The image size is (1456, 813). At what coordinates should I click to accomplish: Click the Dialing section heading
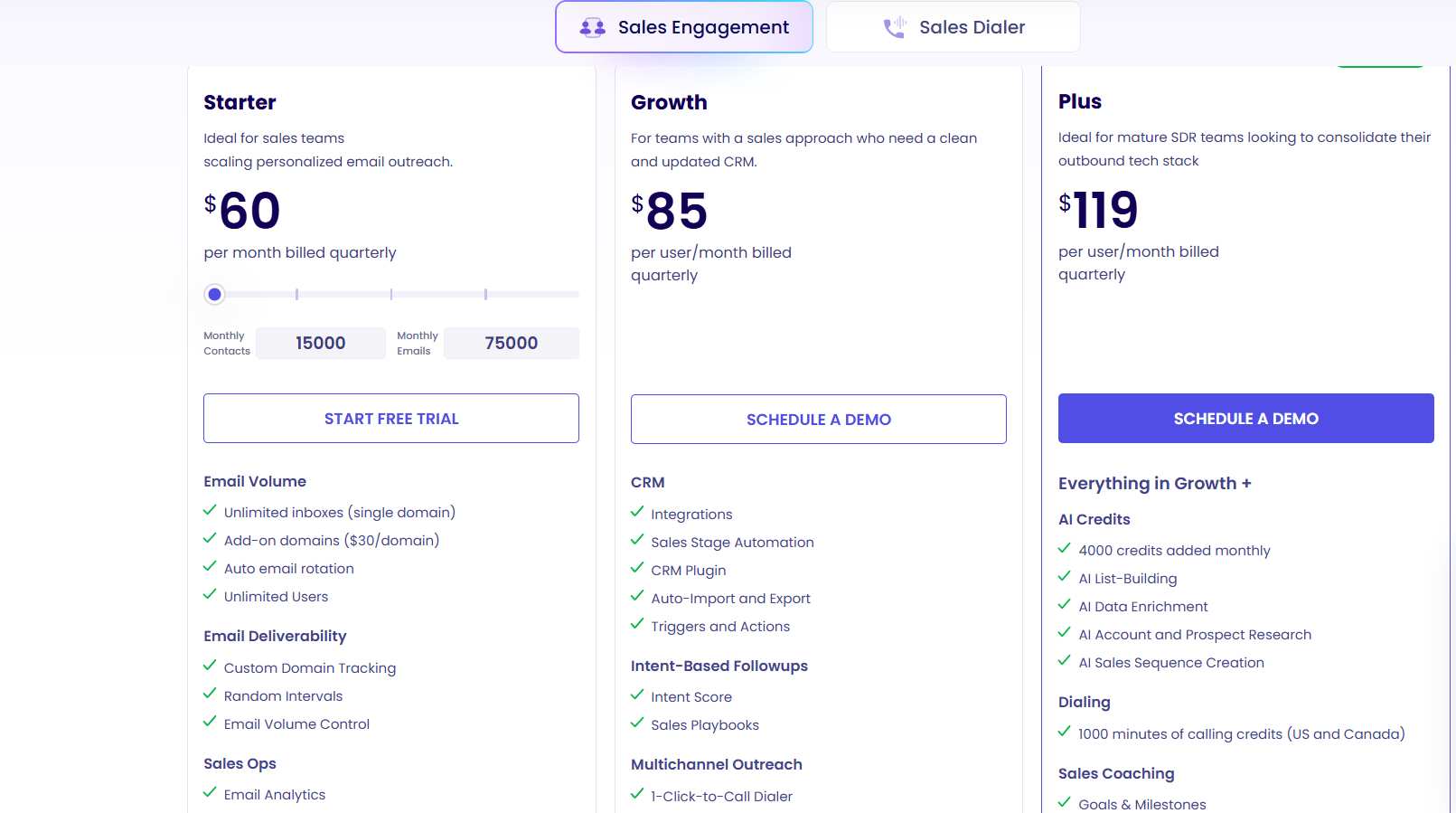1085,702
